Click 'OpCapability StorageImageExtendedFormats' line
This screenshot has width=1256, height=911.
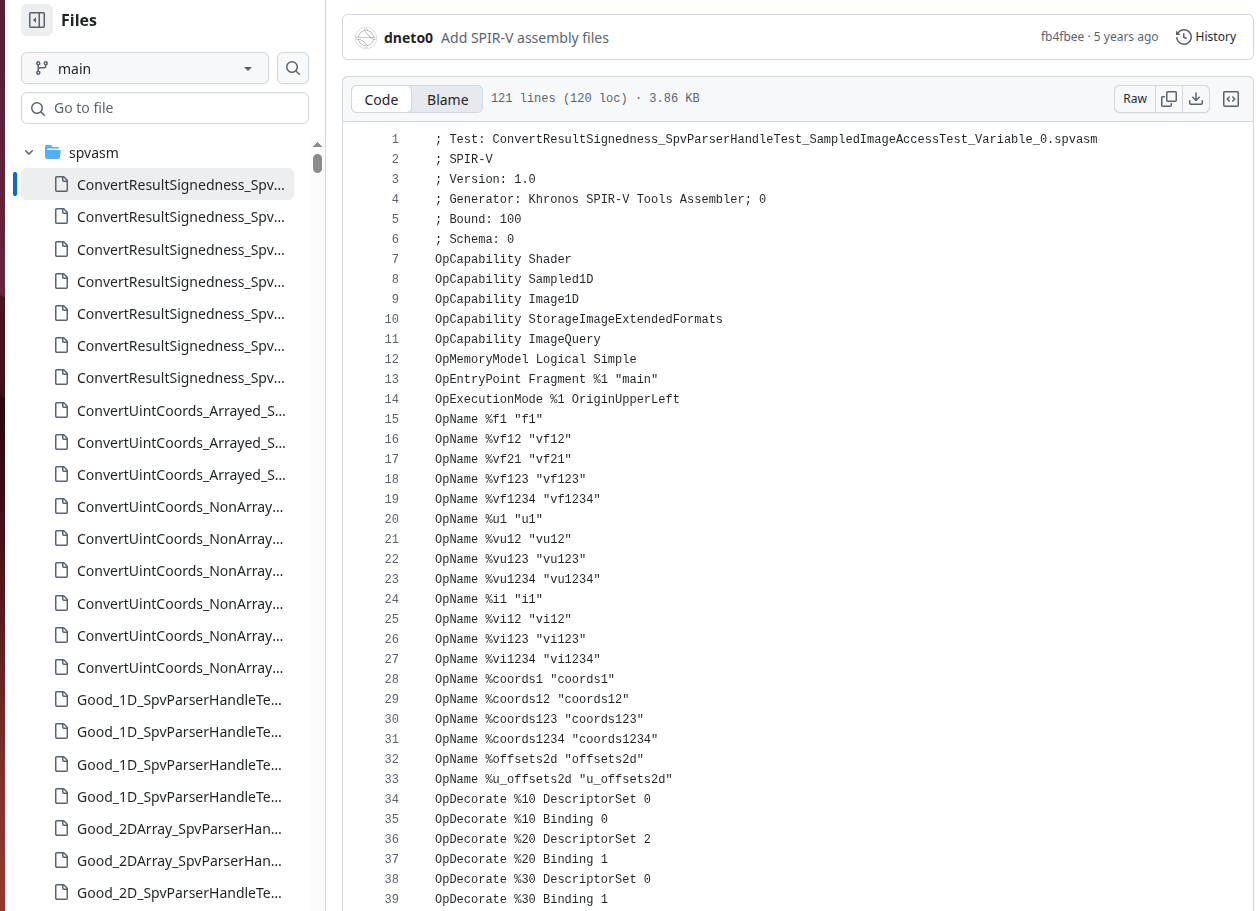(x=578, y=319)
